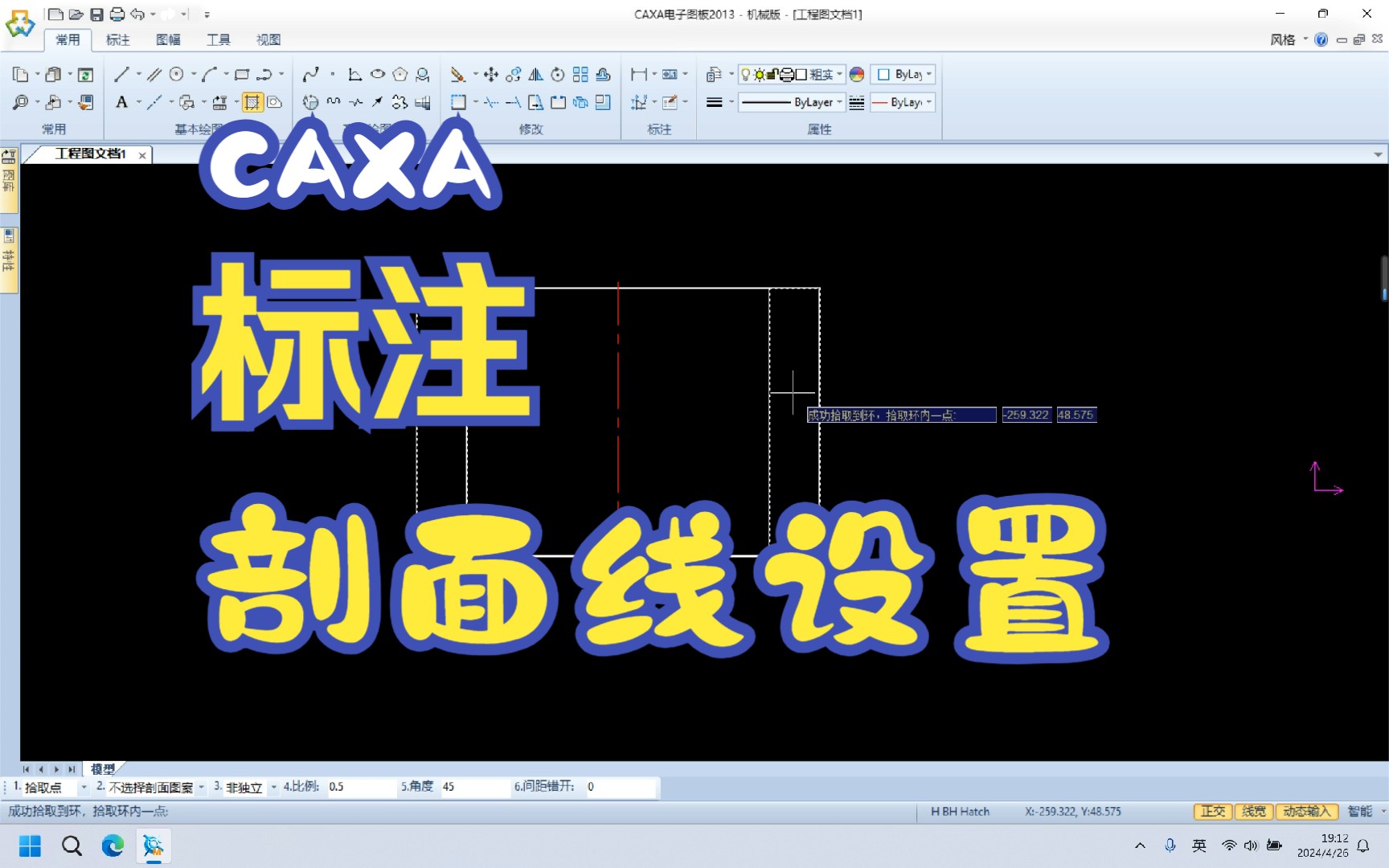This screenshot has height=868, width=1389.
Task: Click the Mirror tool icon
Action: 535,75
